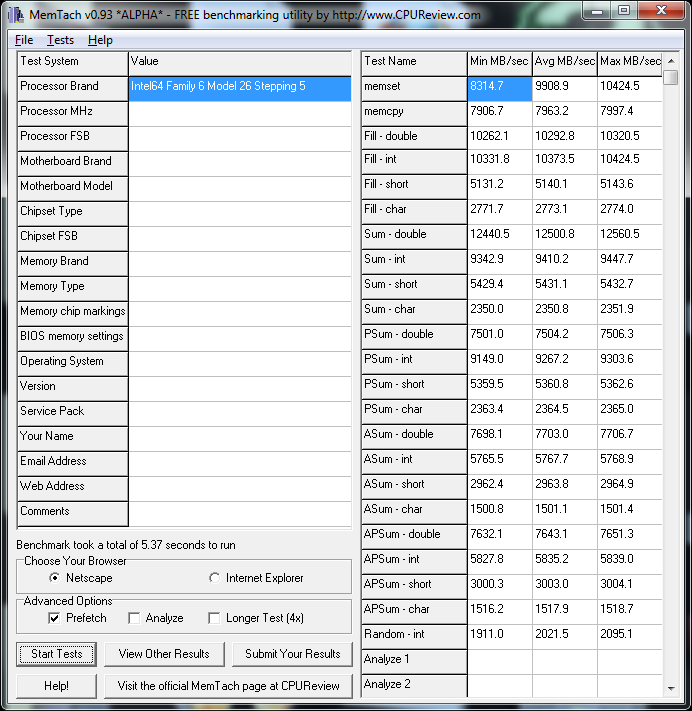Click the Fill - char min value 2771.7
692x711 pixels.
(x=500, y=211)
